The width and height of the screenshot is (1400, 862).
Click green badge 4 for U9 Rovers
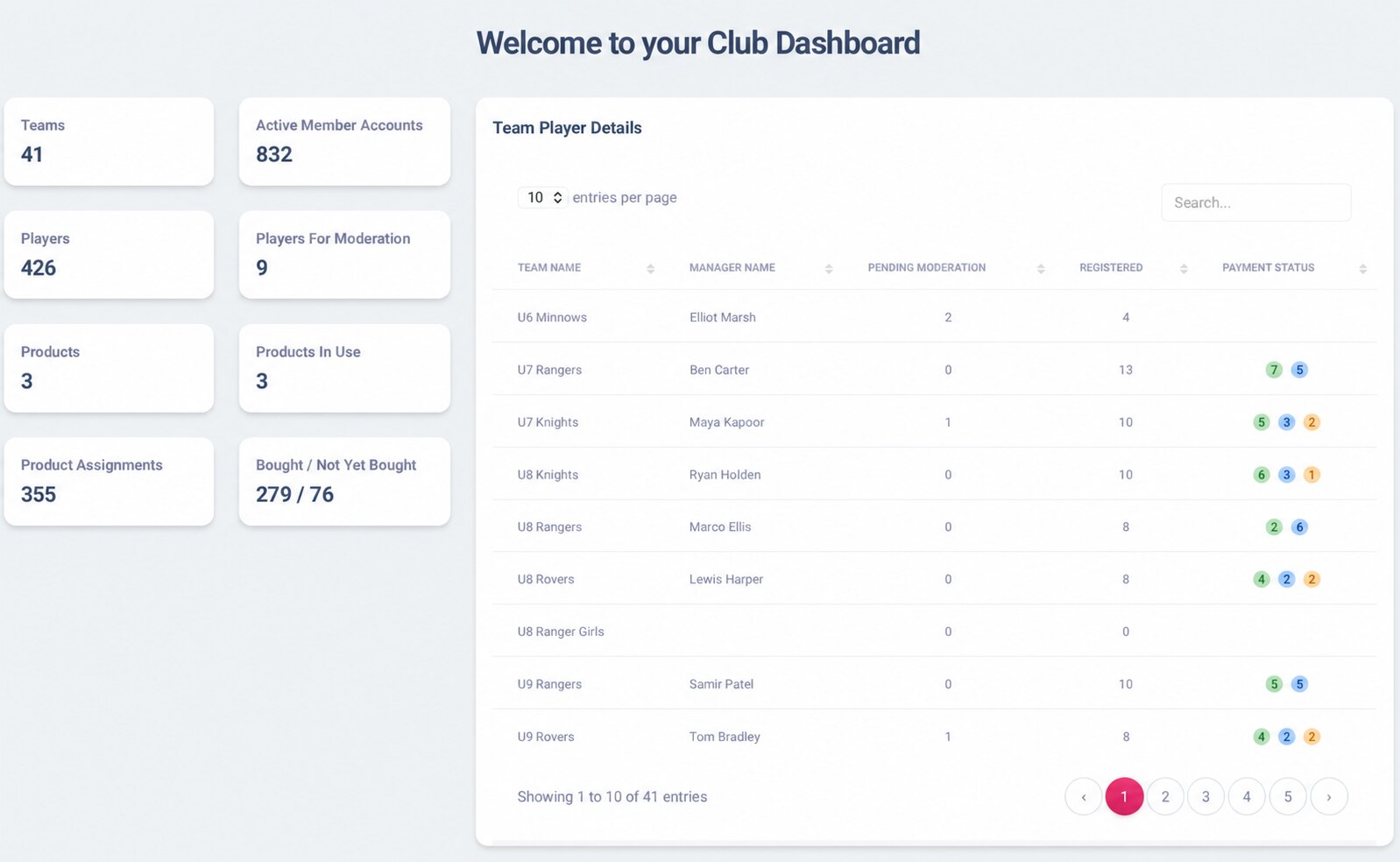(1262, 737)
